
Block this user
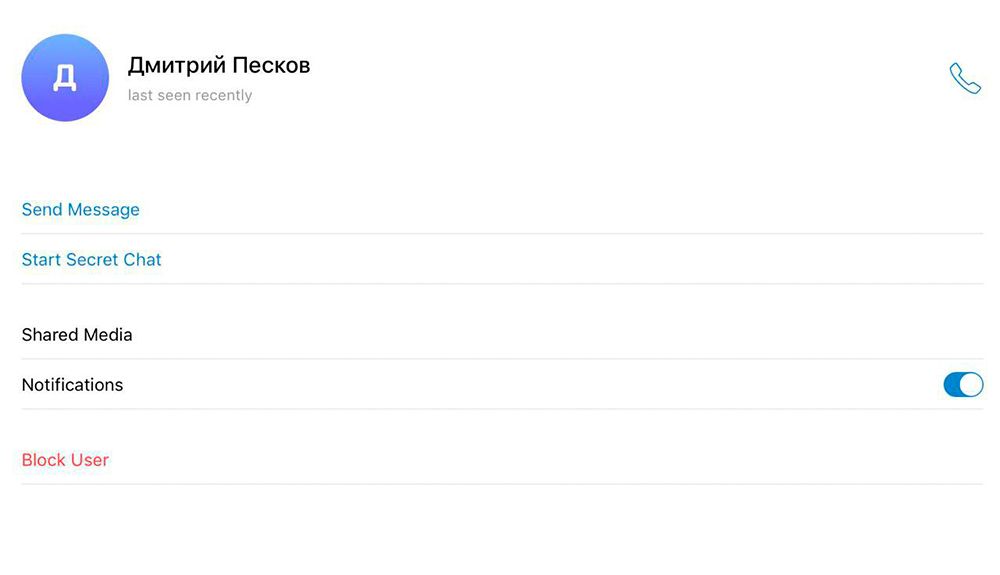pyautogui.click(x=65, y=460)
